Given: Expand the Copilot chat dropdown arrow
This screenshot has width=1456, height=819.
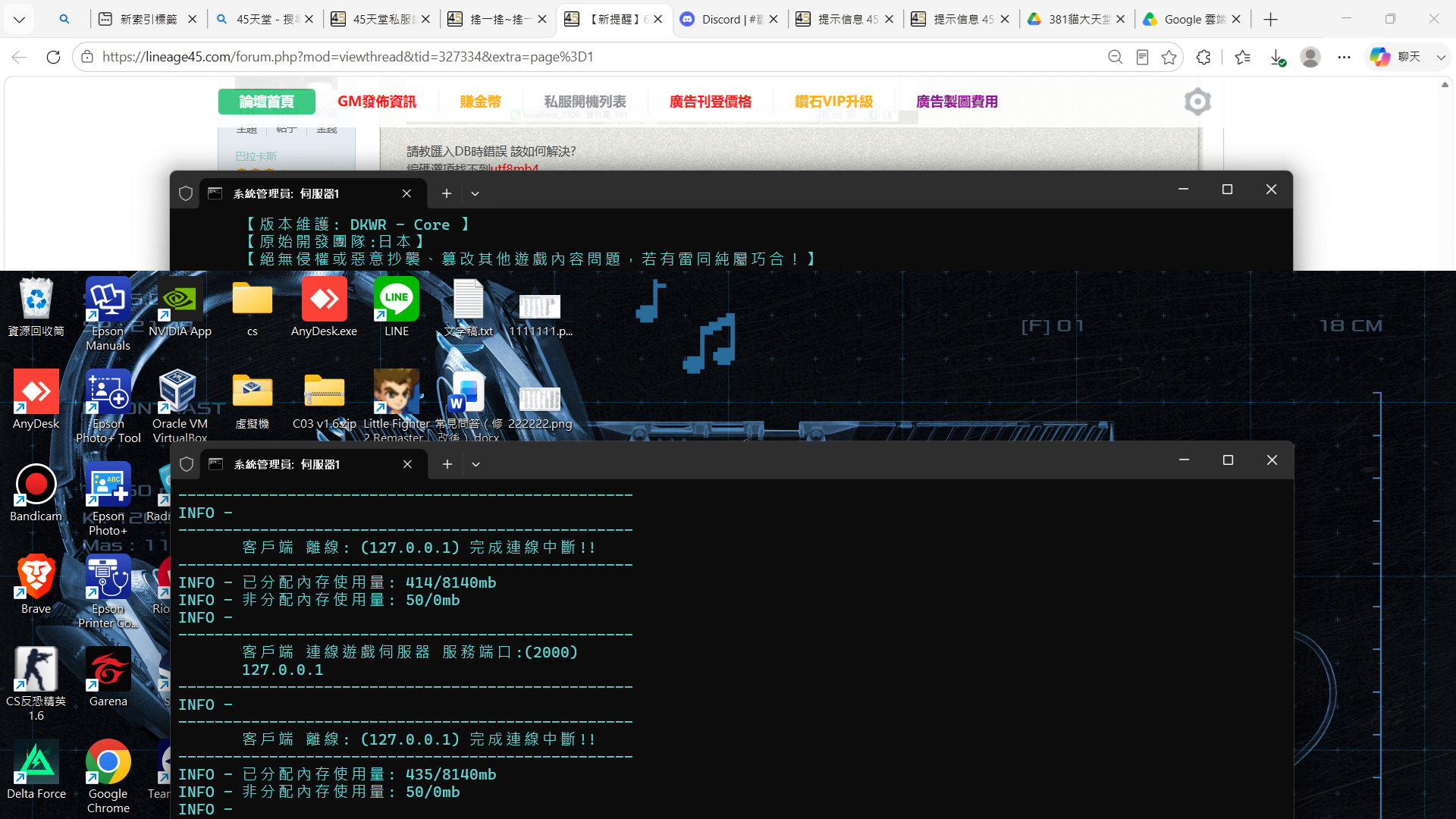Looking at the screenshot, I should (x=1441, y=57).
